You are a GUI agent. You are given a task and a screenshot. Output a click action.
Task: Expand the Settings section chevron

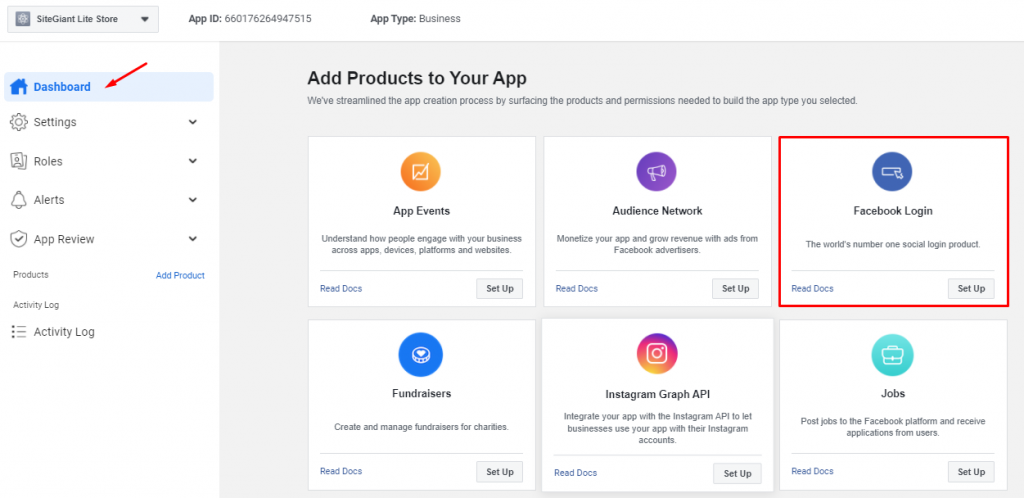click(x=193, y=122)
